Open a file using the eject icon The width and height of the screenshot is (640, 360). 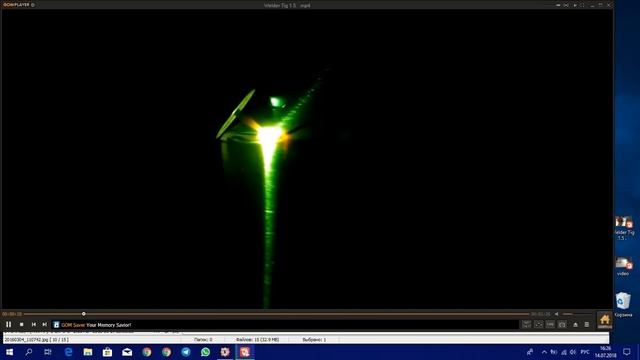coord(575,324)
